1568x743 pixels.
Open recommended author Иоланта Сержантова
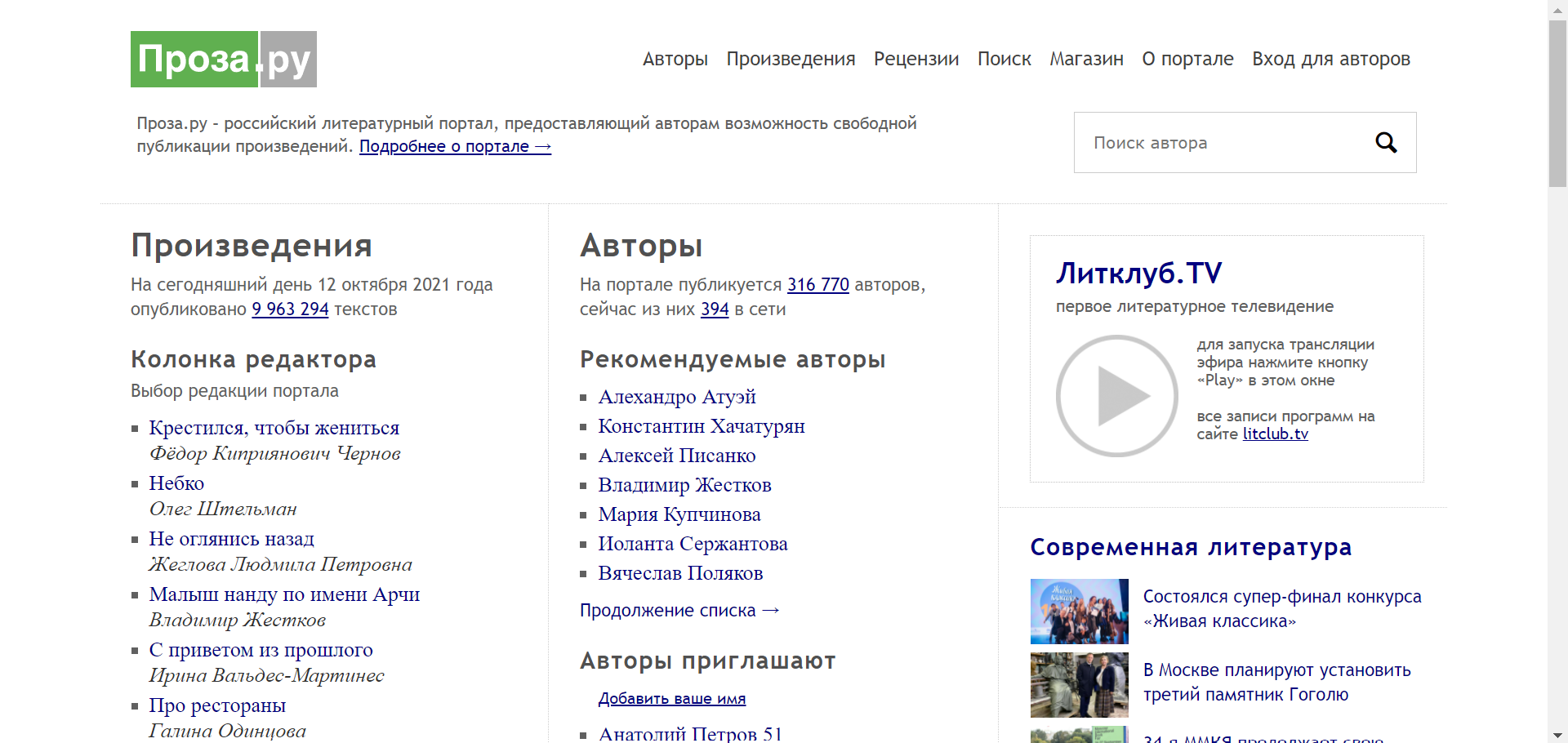click(x=693, y=544)
